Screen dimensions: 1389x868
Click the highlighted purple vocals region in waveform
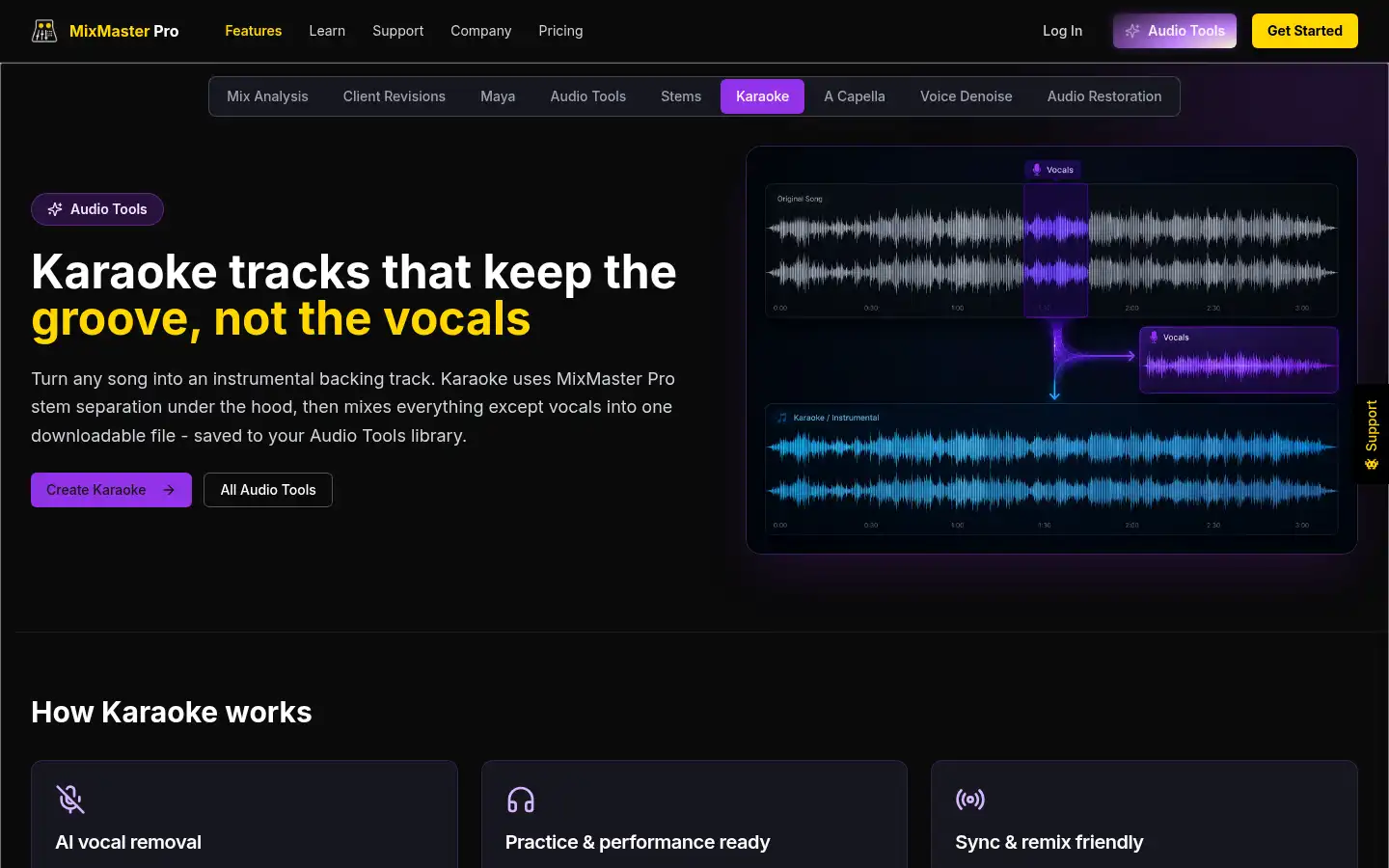[x=1056, y=251]
